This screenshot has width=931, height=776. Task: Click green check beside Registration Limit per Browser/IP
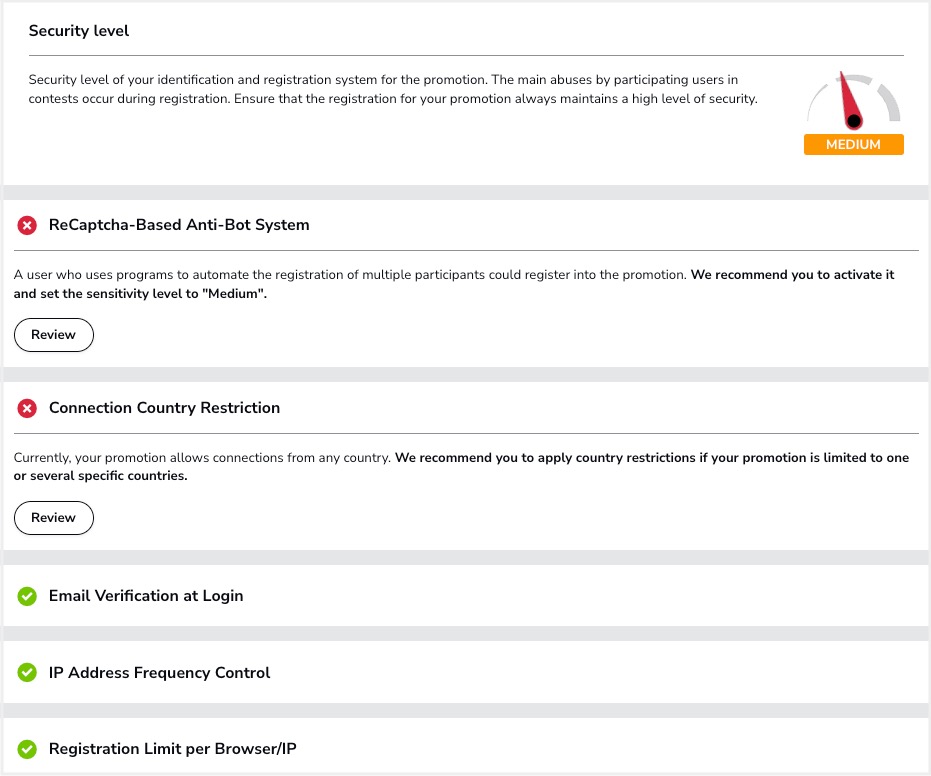click(x=27, y=749)
